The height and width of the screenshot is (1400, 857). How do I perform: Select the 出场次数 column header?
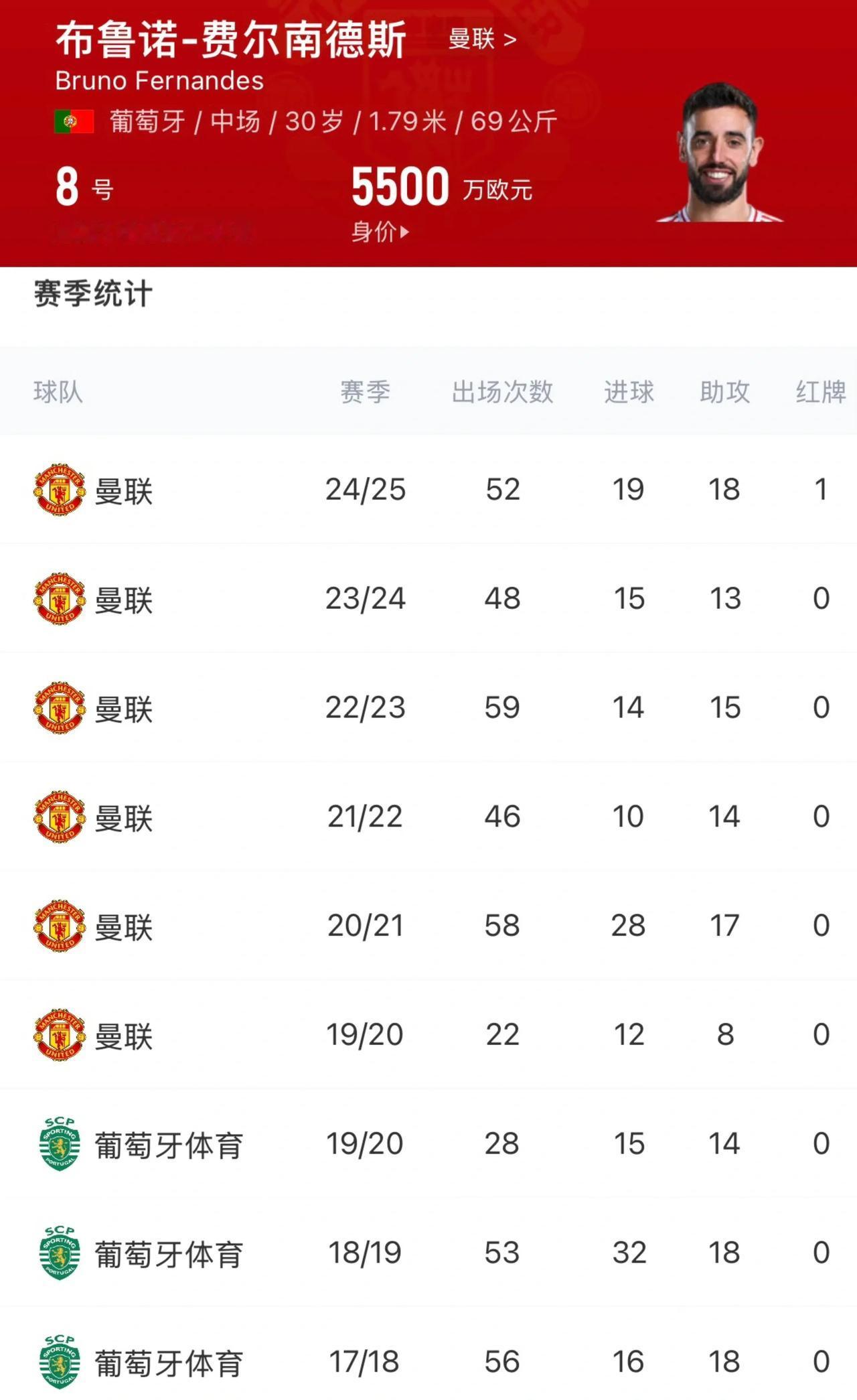coord(502,391)
